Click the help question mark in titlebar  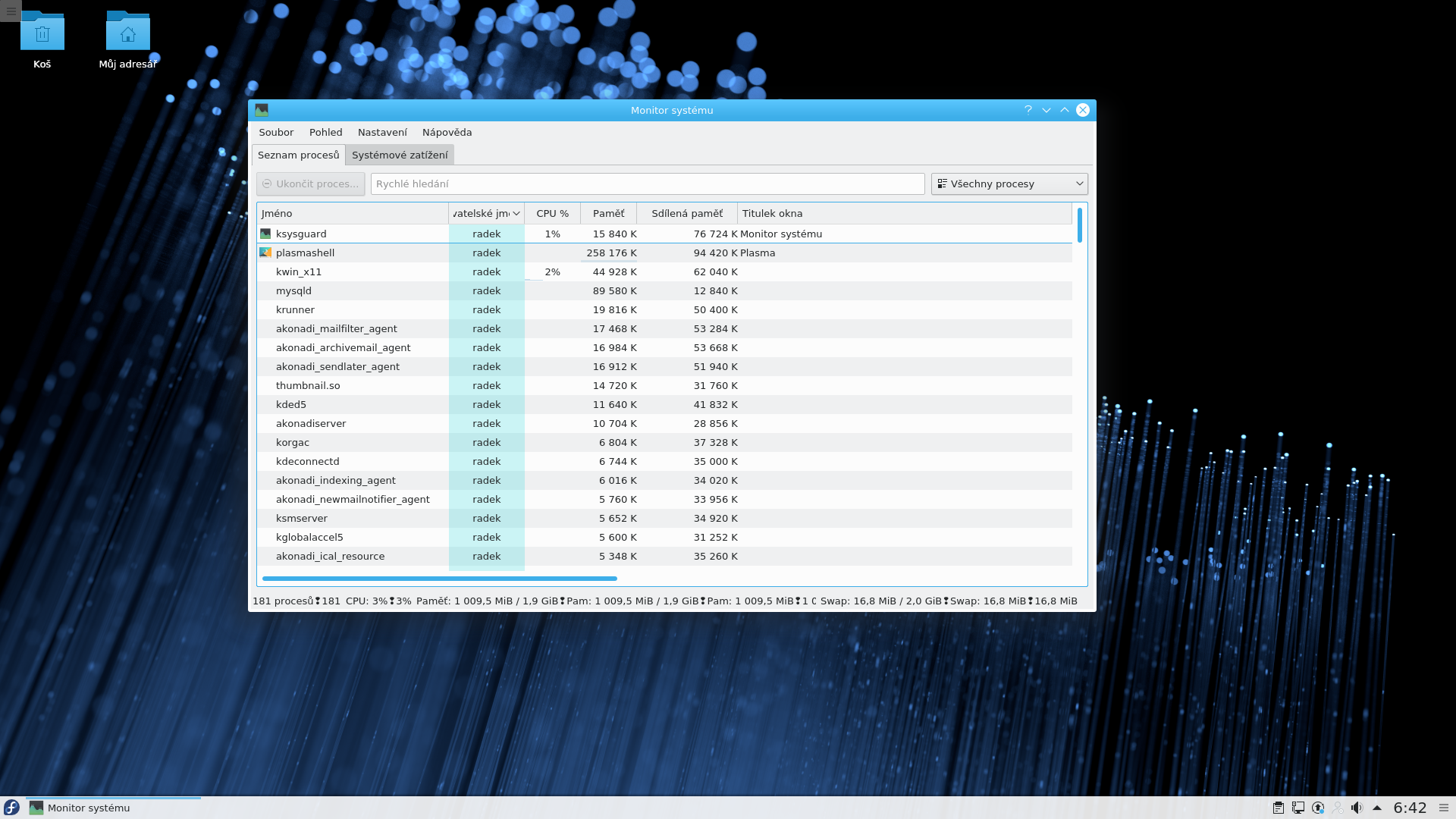(1028, 110)
